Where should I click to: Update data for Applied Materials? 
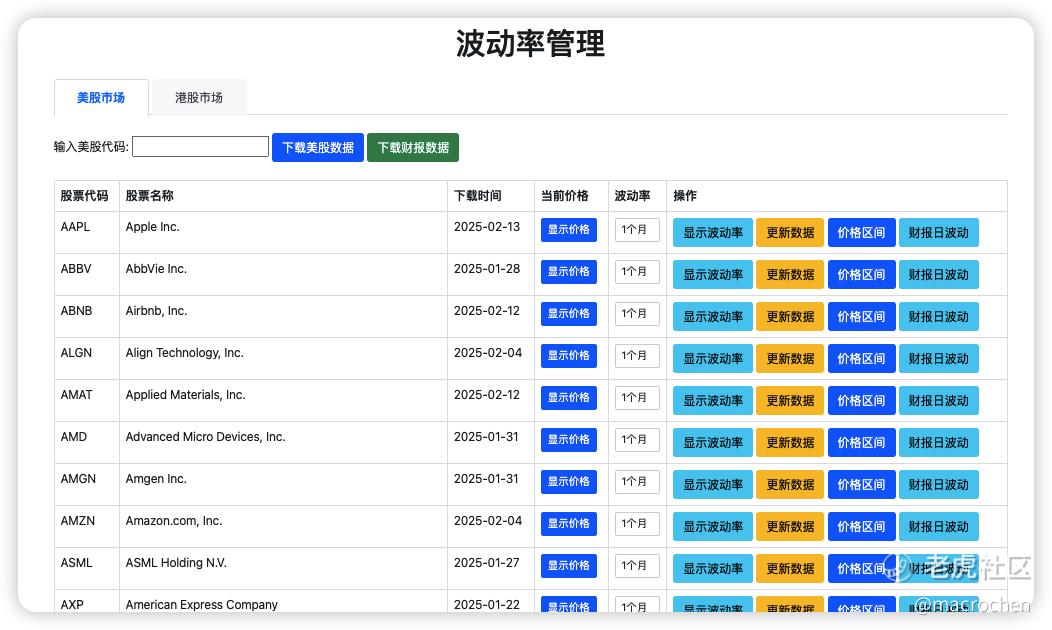coord(790,401)
